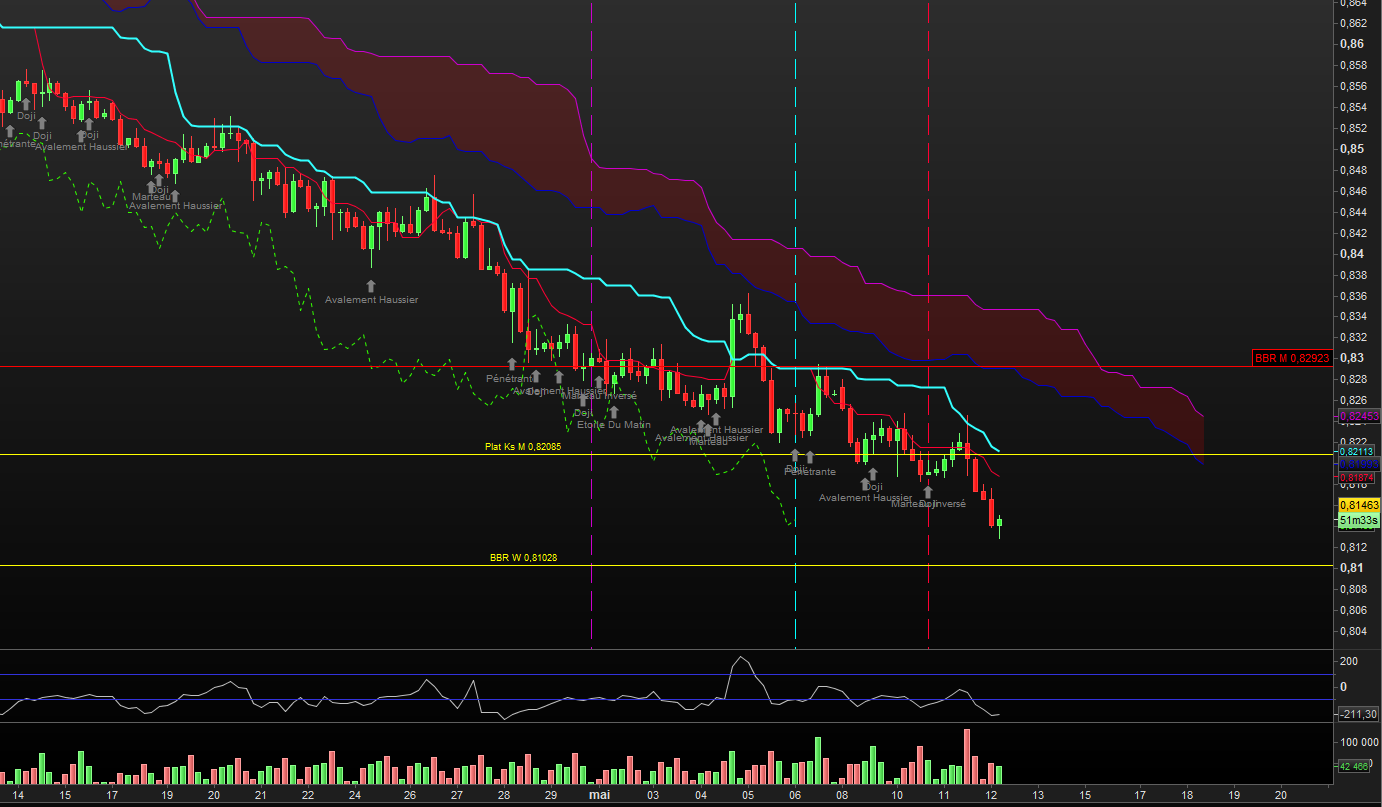Click the arrow above the Pénétrant pattern label
The width and height of the screenshot is (1382, 807).
513,365
